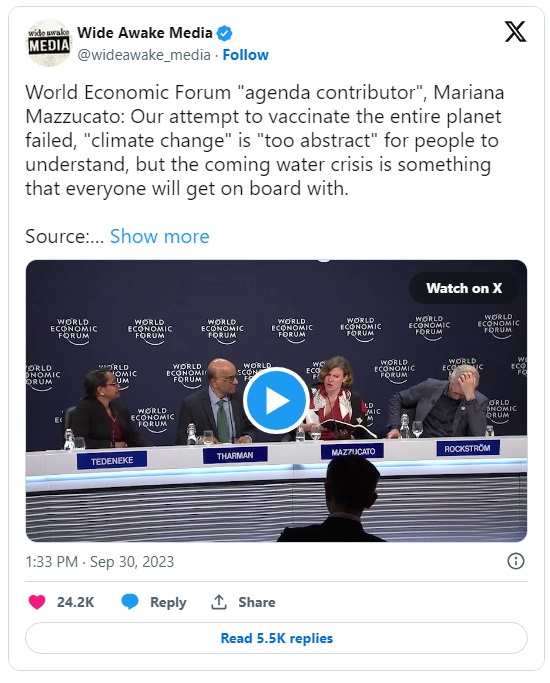This screenshot has width=550, height=683.
Task: Open the @wideawake_media handle link
Action: 144,55
